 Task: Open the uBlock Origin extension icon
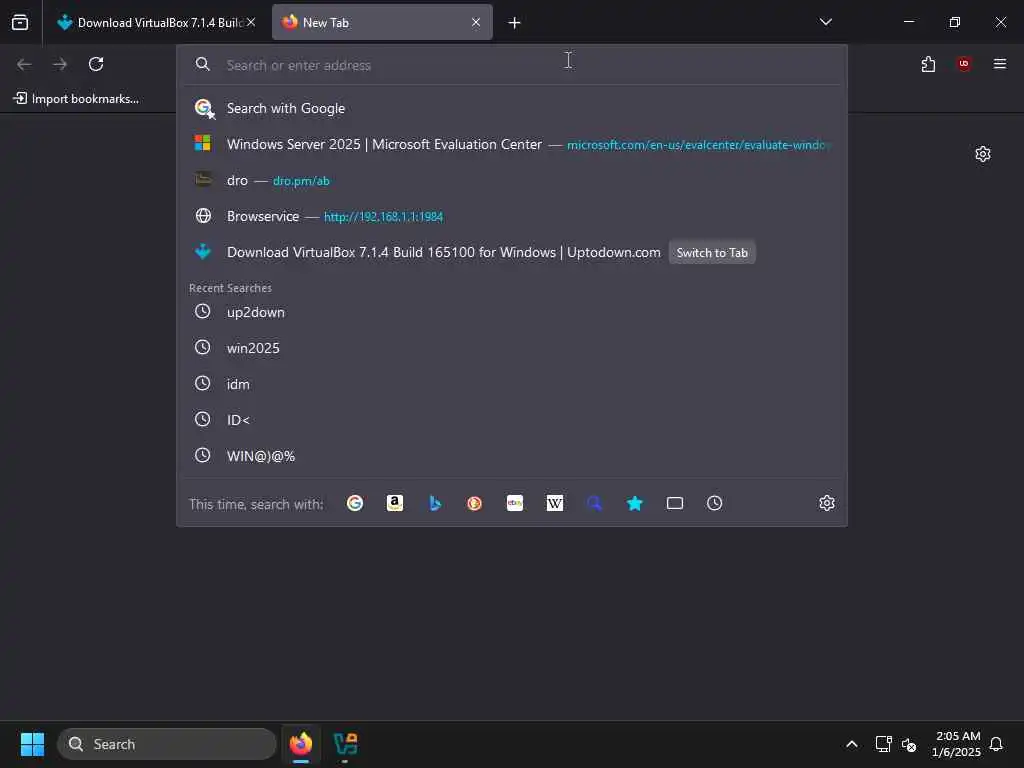click(x=964, y=64)
